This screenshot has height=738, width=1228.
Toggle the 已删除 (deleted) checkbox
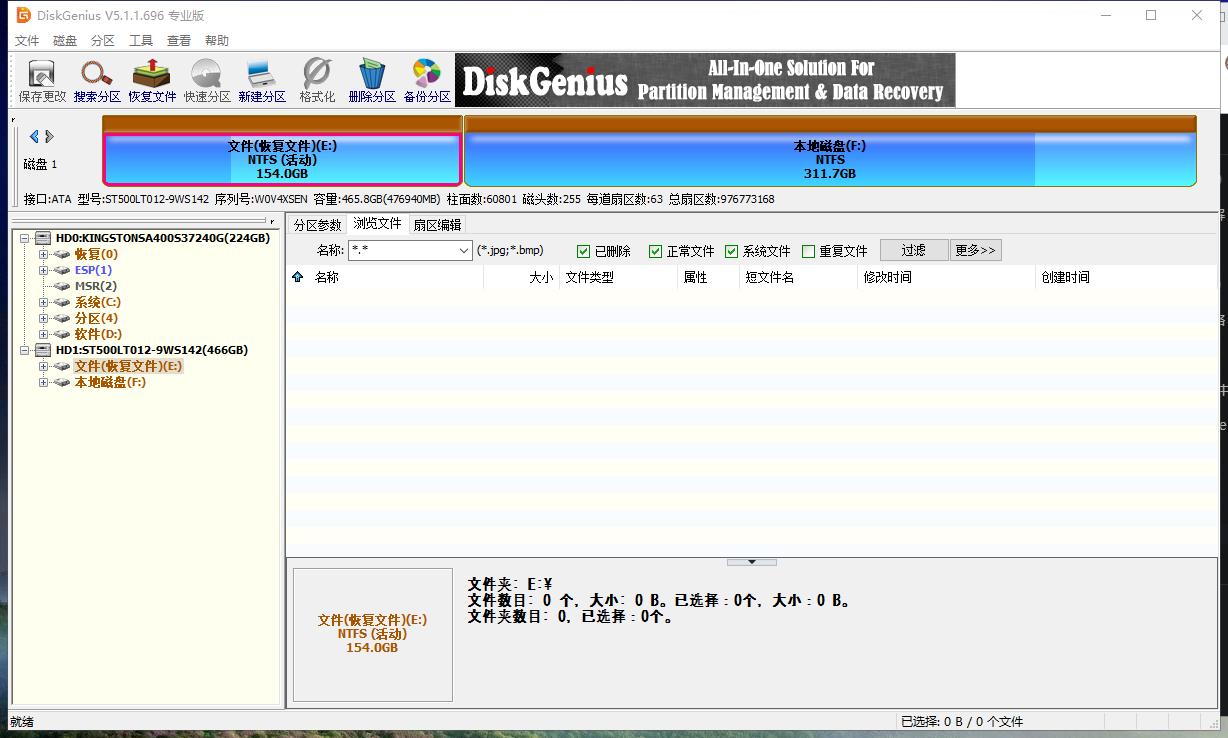tap(584, 251)
